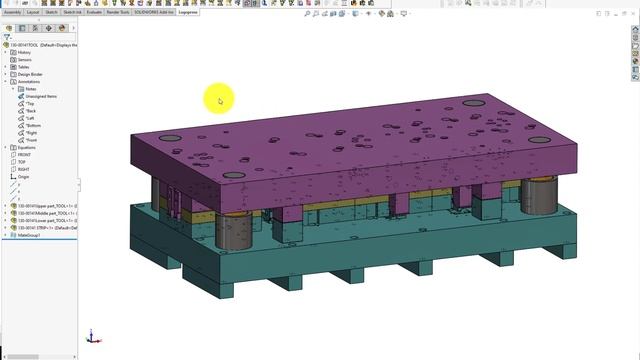640x360 pixels.
Task: Switch to the Assembly tab
Action: tap(12, 12)
